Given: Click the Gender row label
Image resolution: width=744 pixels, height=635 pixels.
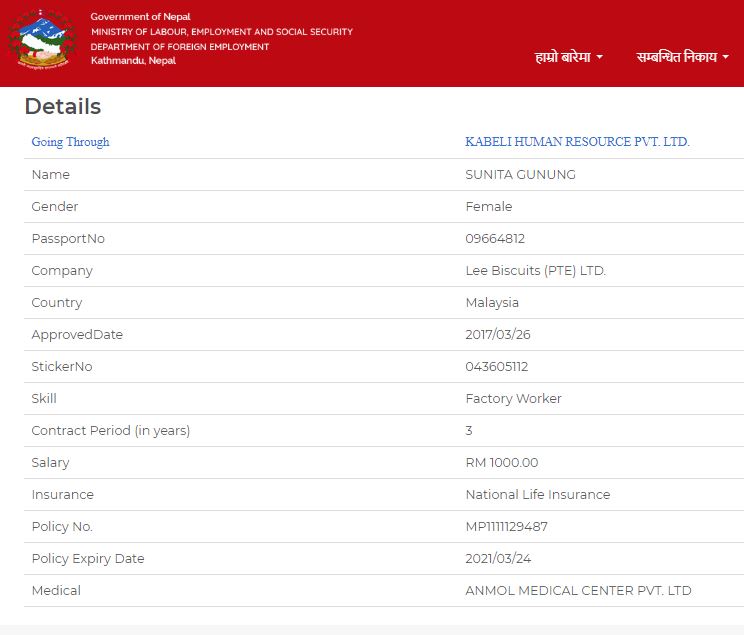Looking at the screenshot, I should click(x=55, y=206).
